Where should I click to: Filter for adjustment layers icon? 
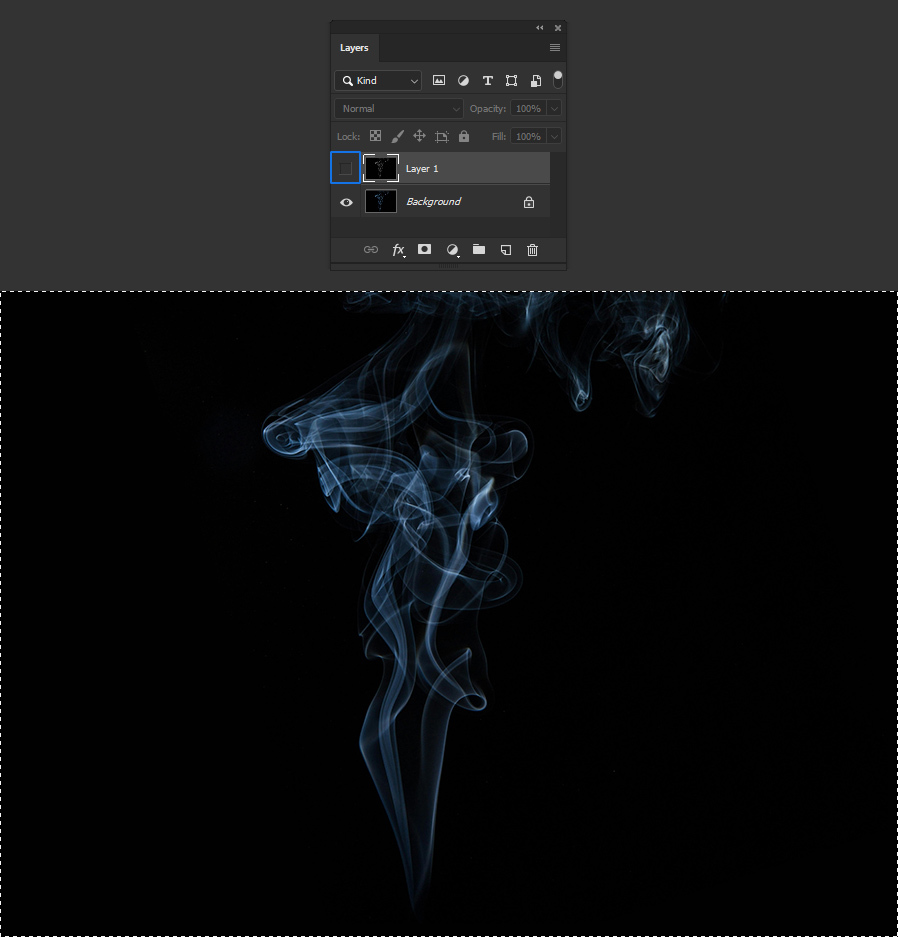pos(463,81)
